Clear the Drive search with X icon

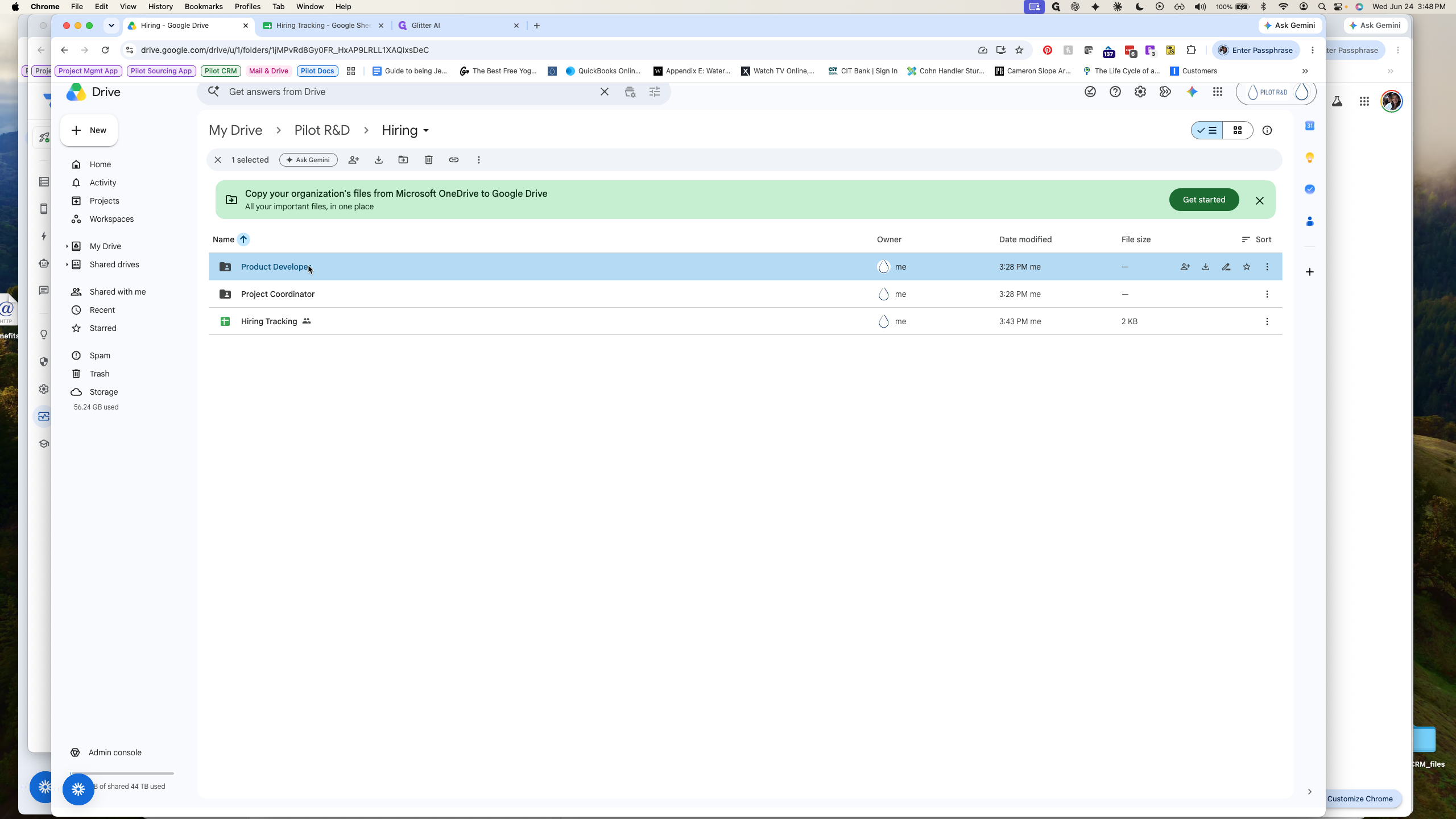click(605, 92)
